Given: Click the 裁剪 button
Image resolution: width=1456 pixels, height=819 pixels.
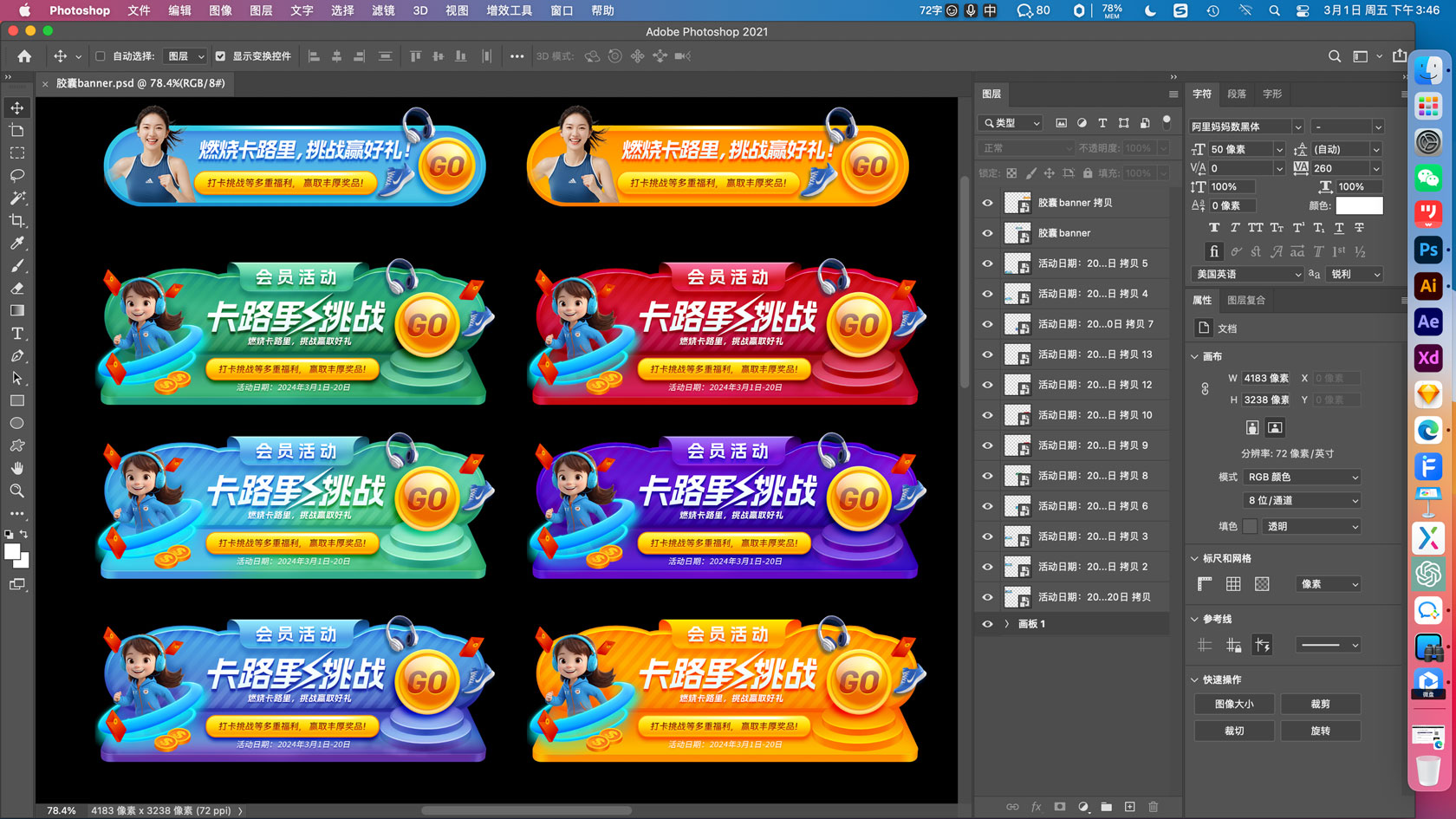Looking at the screenshot, I should (1321, 705).
